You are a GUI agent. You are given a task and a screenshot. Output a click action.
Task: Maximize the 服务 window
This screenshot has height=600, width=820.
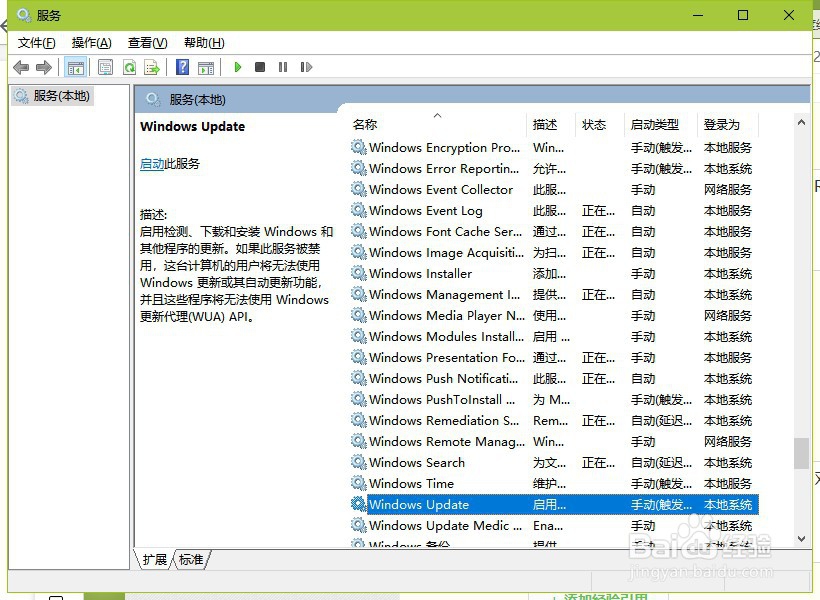(743, 15)
